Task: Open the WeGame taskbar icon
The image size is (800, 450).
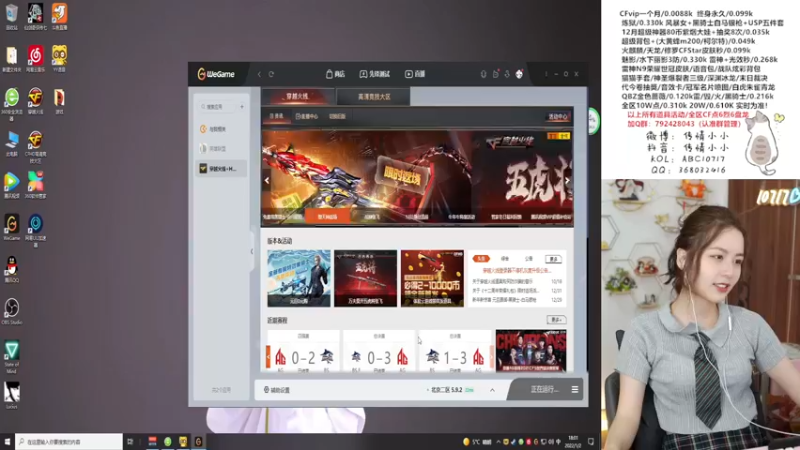Action: [x=198, y=442]
